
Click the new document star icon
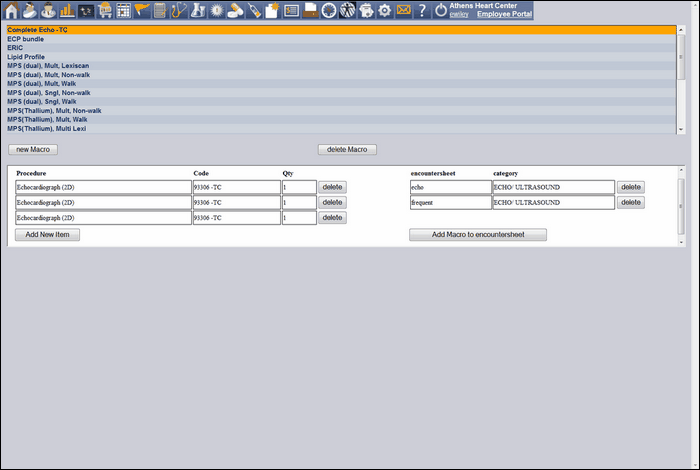[272, 10]
